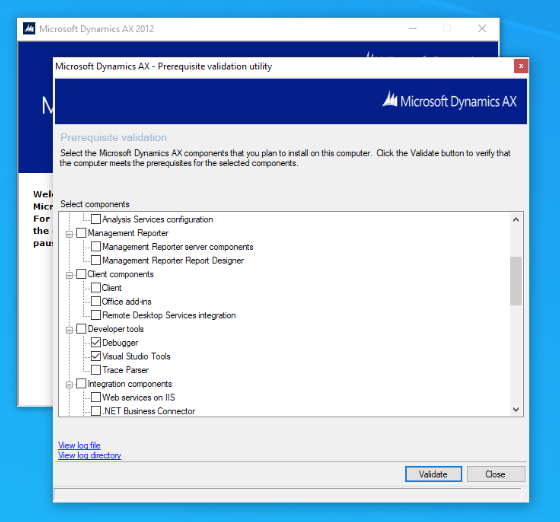
Task: Select the Client tree label
Action: (111, 287)
